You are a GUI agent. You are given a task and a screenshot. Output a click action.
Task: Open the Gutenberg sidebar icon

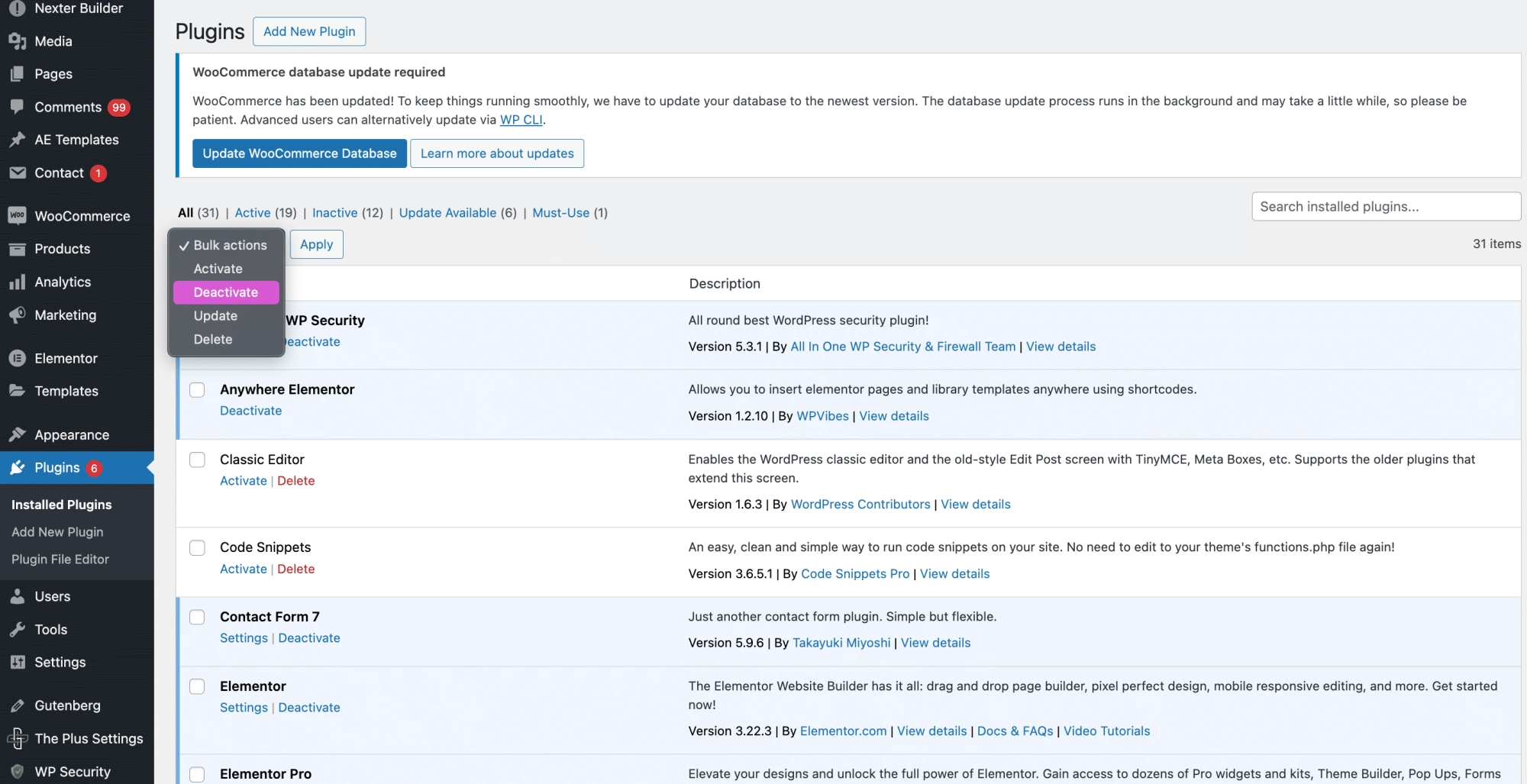18,705
